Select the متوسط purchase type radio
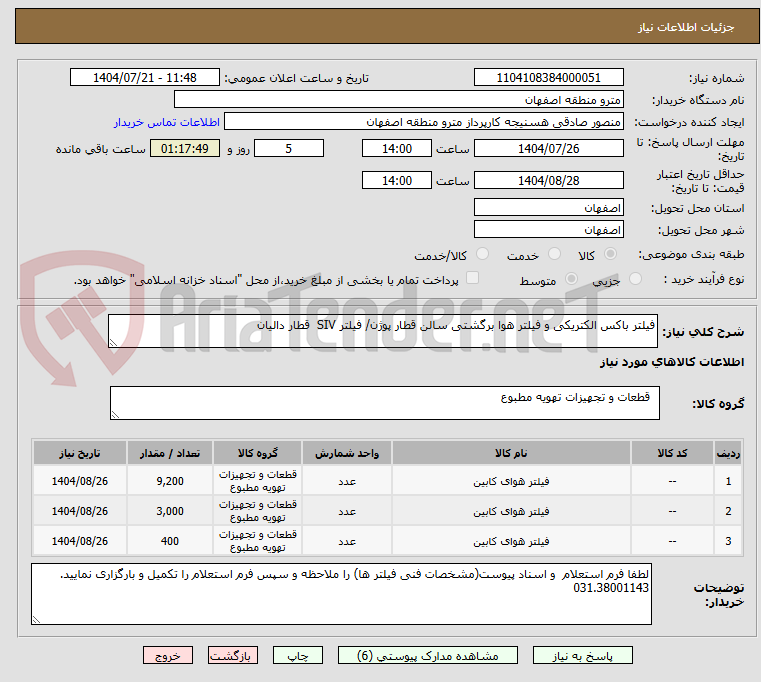Image resolution: width=761 pixels, height=682 pixels. click(571, 279)
